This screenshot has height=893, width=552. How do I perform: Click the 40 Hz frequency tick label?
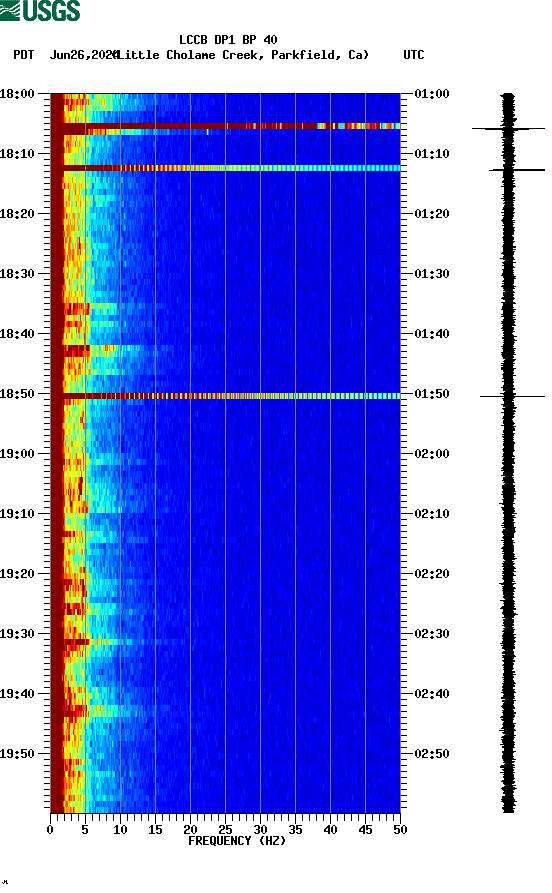pos(330,830)
